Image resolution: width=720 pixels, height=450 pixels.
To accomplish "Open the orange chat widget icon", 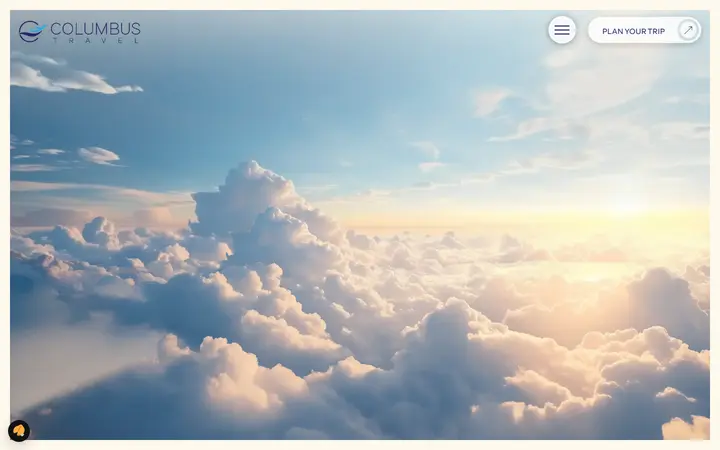I will 19,431.
